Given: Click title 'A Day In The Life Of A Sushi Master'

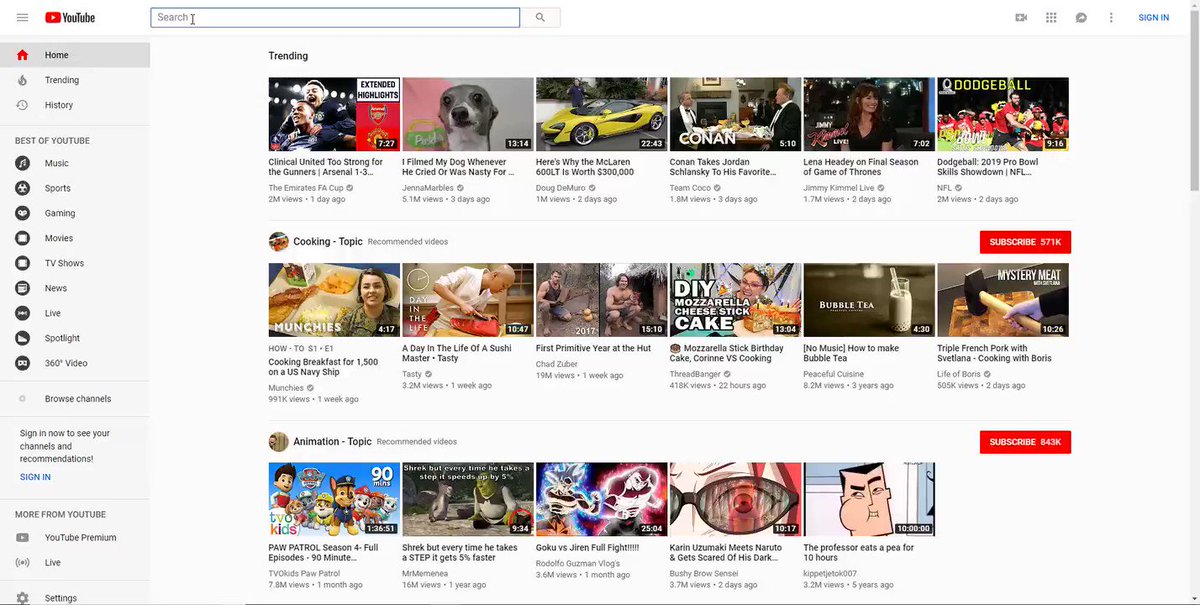Looking at the screenshot, I should point(458,353).
